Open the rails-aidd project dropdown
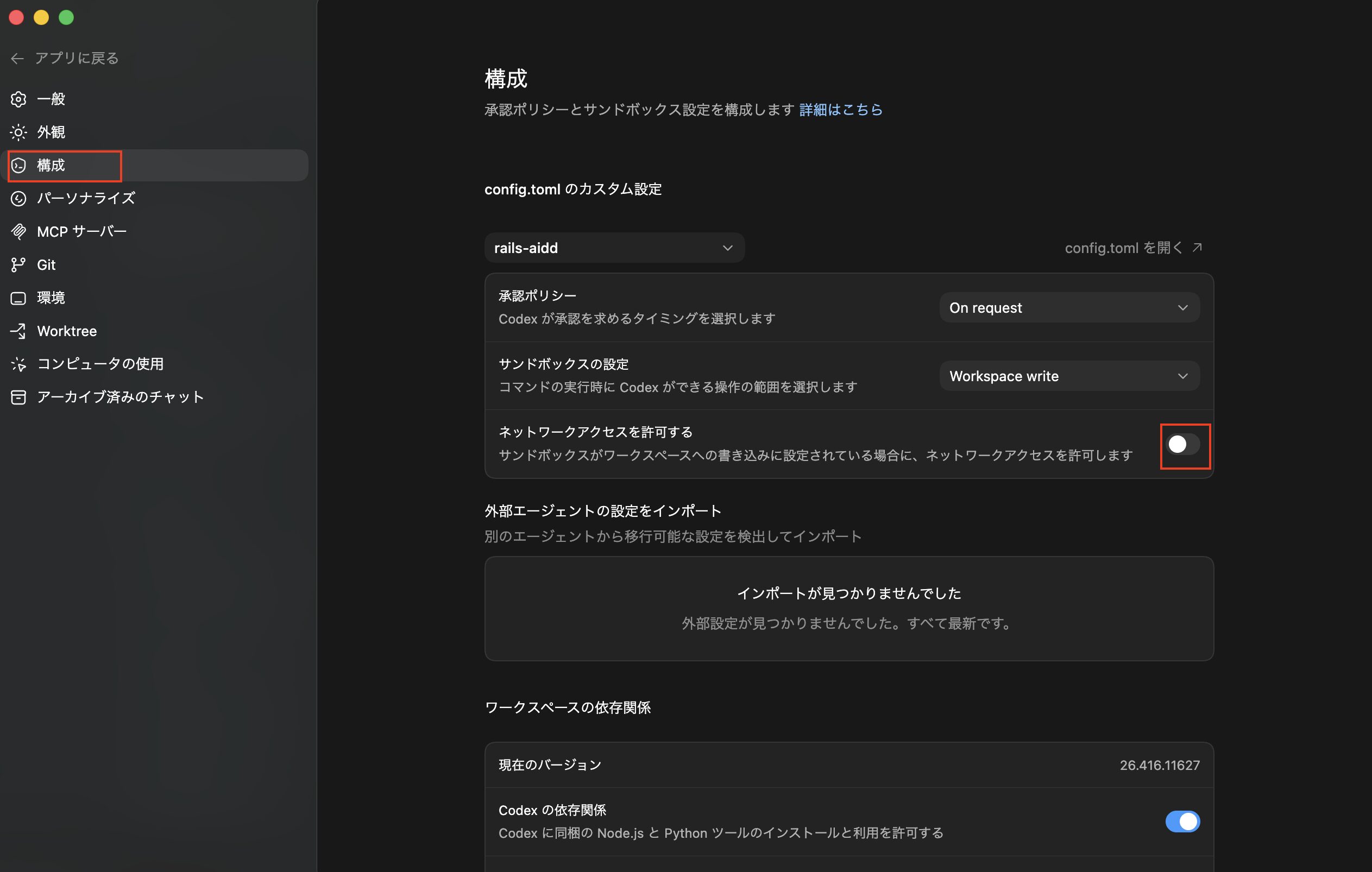 [614, 248]
